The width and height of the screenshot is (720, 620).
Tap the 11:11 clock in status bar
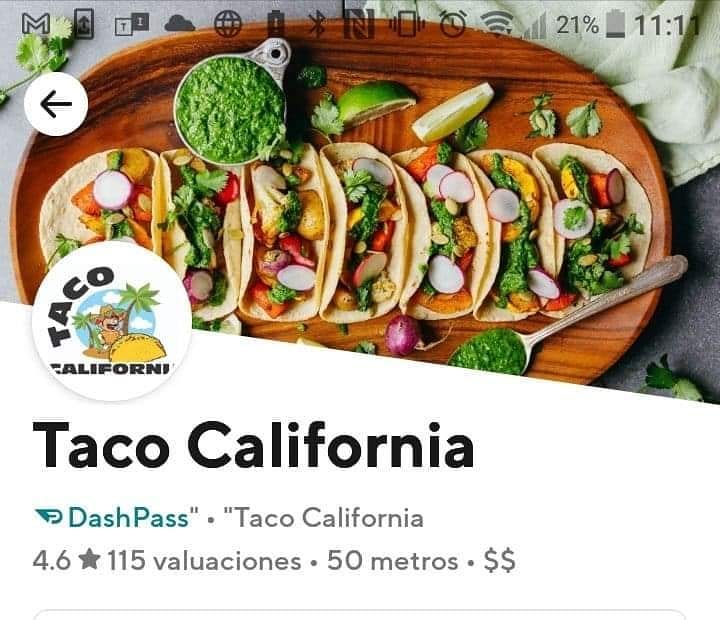pos(667,25)
